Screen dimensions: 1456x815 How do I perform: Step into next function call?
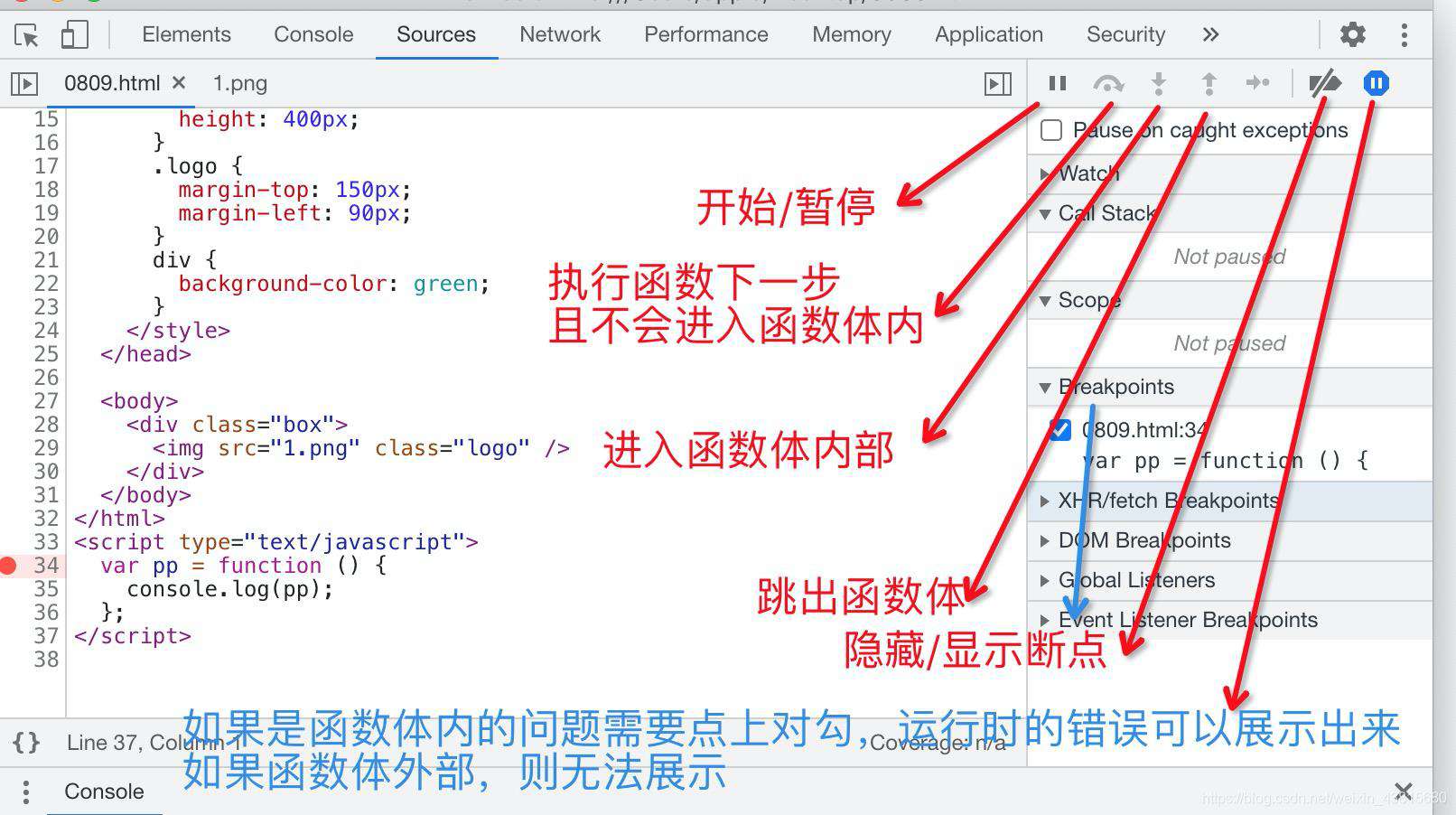1159,83
